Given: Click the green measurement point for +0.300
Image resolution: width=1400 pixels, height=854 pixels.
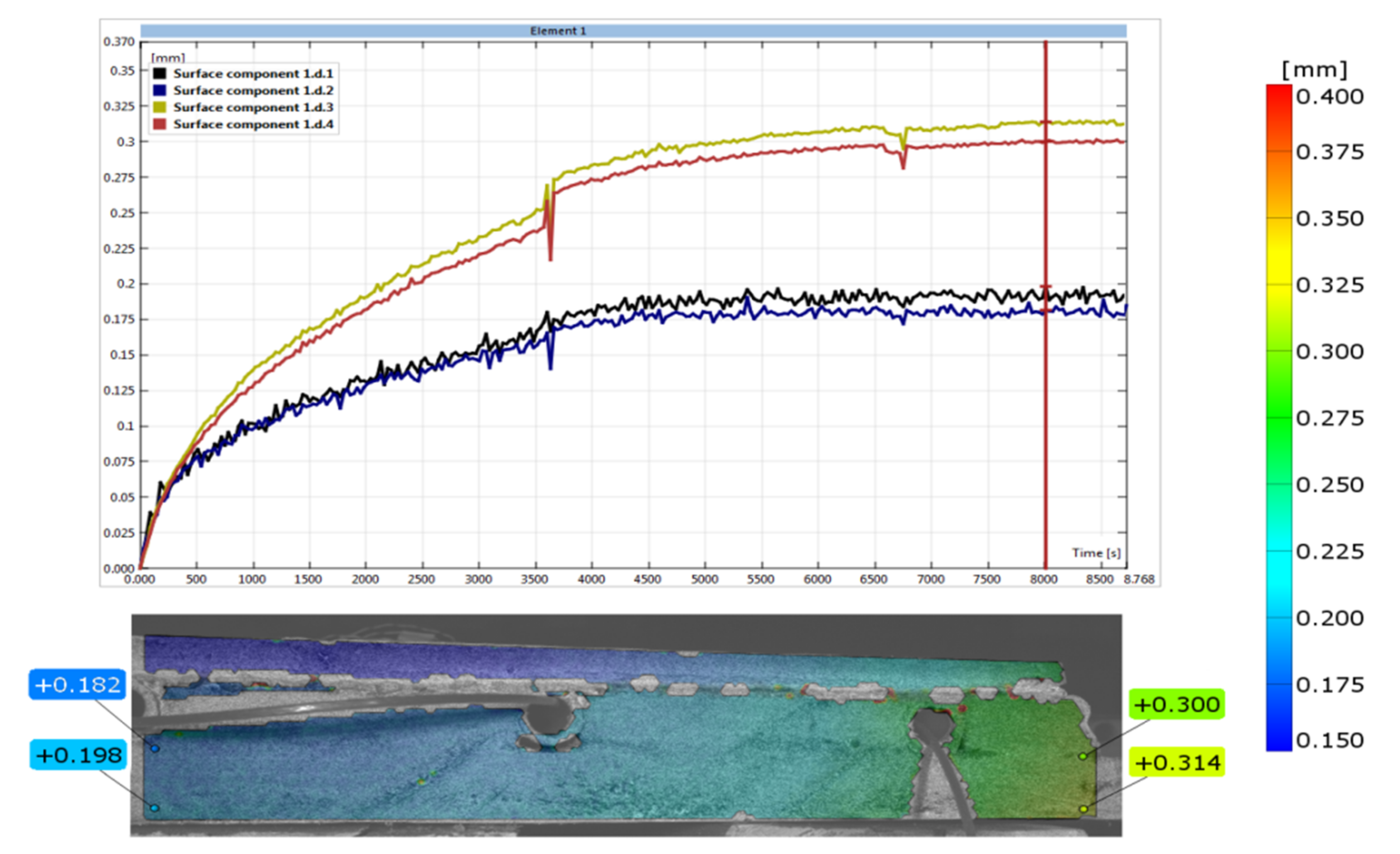Looking at the screenshot, I should (x=1083, y=756).
